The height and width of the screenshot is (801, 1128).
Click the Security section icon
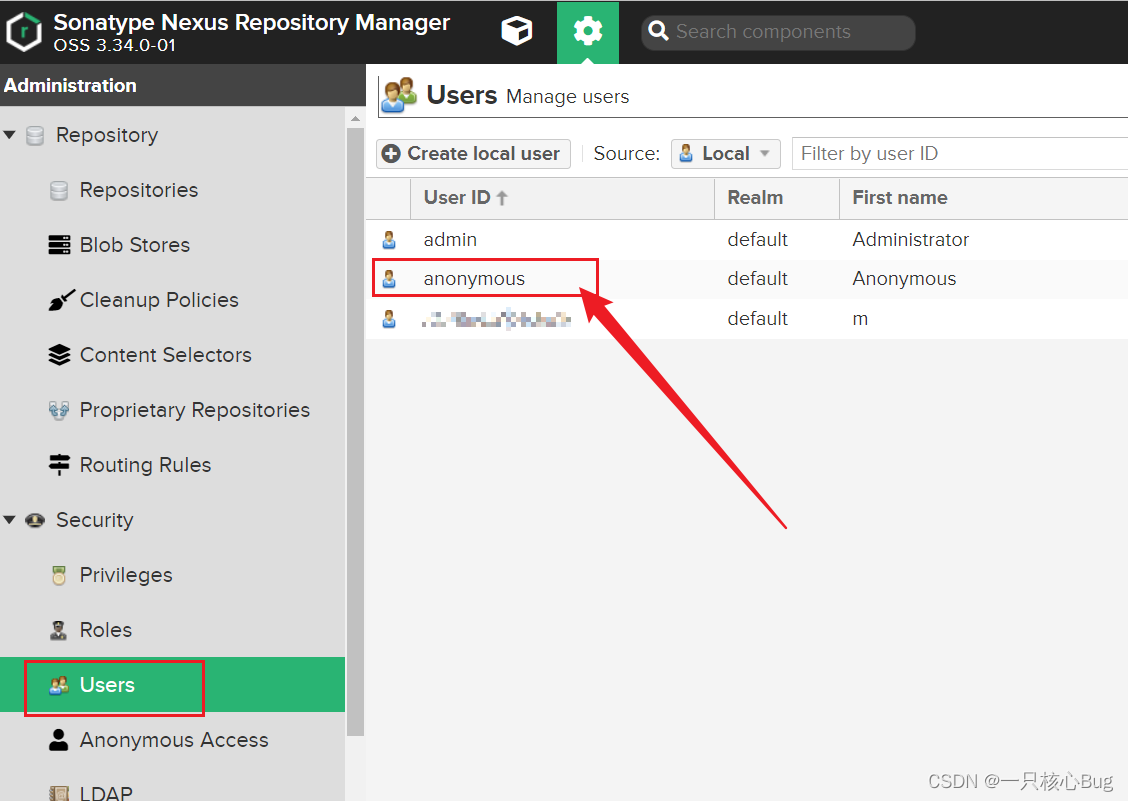[35, 520]
